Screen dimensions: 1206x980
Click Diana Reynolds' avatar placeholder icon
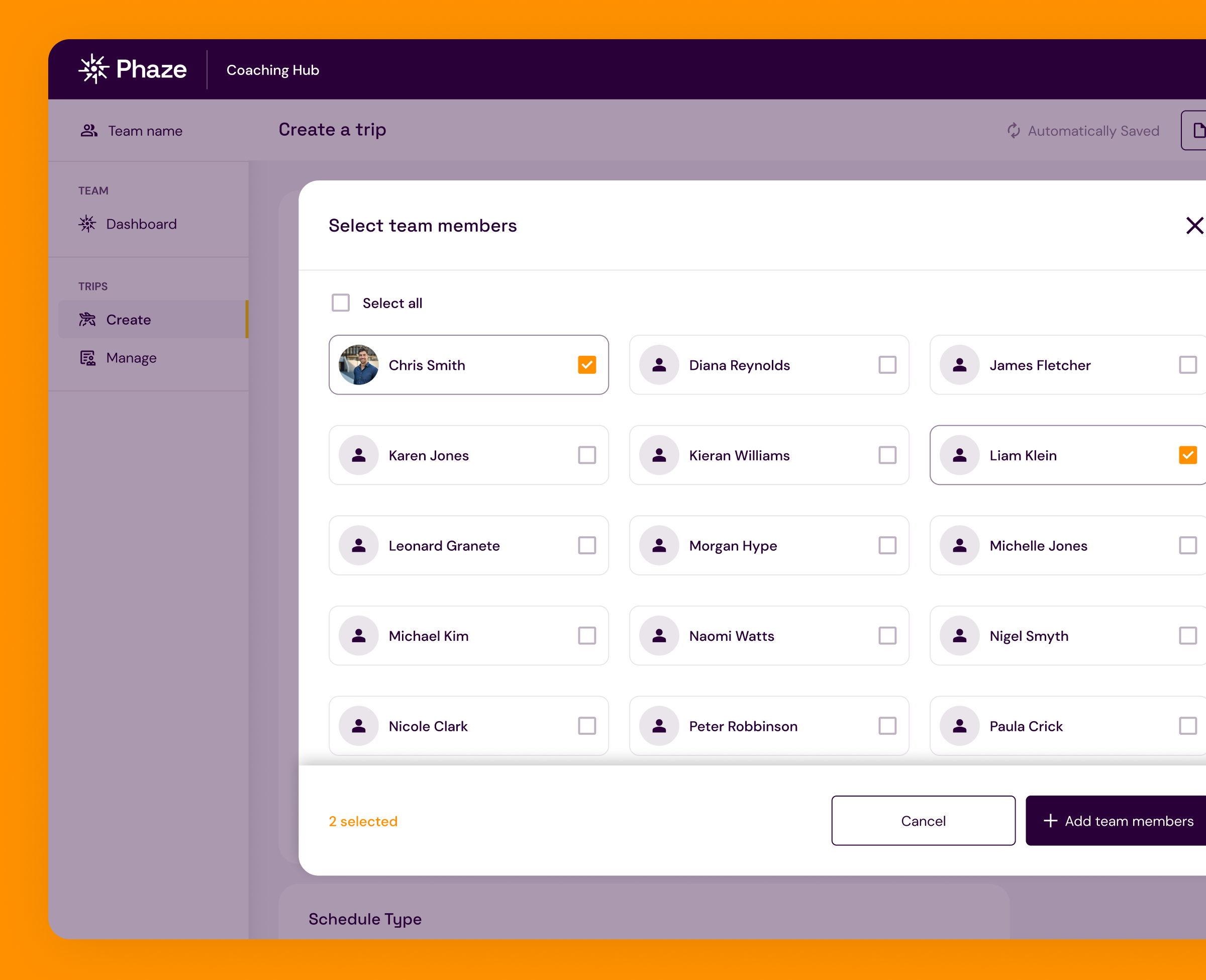(x=659, y=365)
